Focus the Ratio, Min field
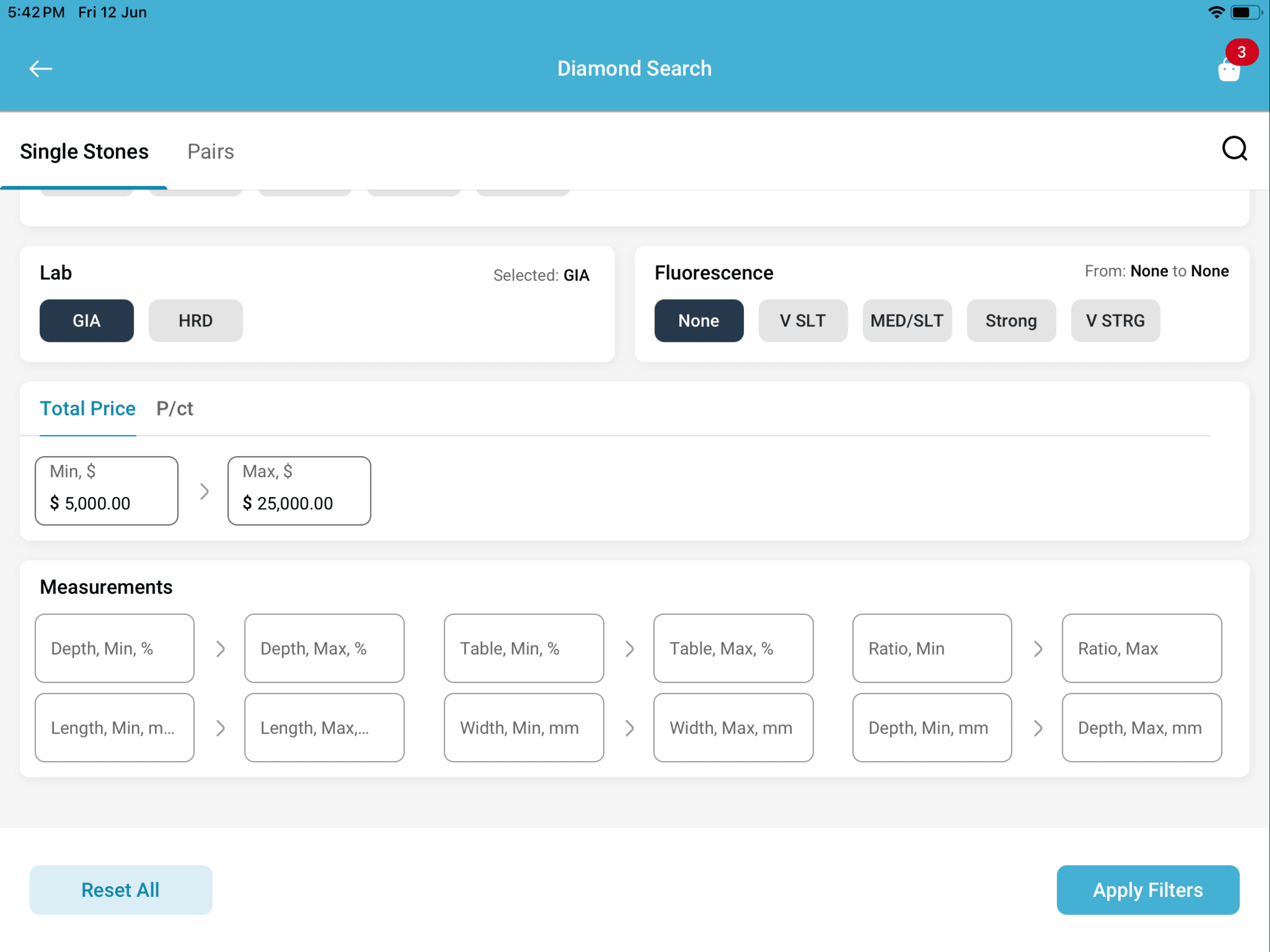The width and height of the screenshot is (1270, 952). pos(932,648)
